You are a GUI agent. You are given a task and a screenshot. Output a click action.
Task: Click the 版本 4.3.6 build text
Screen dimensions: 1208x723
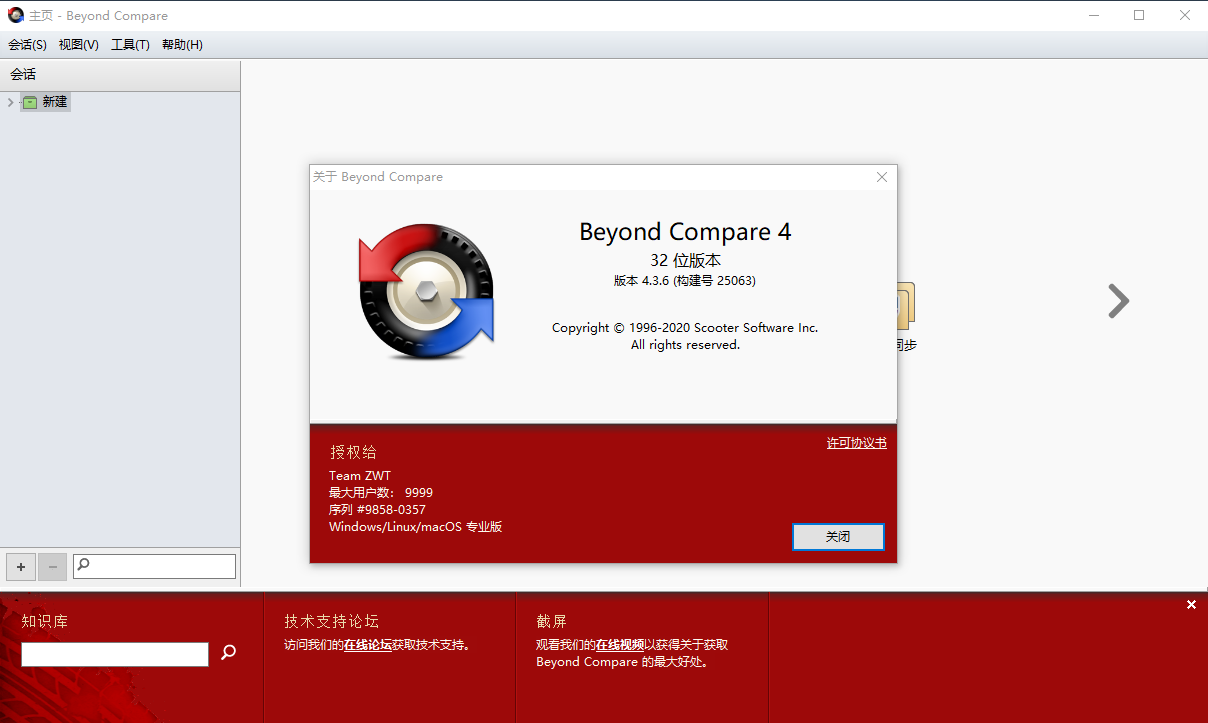click(x=685, y=281)
